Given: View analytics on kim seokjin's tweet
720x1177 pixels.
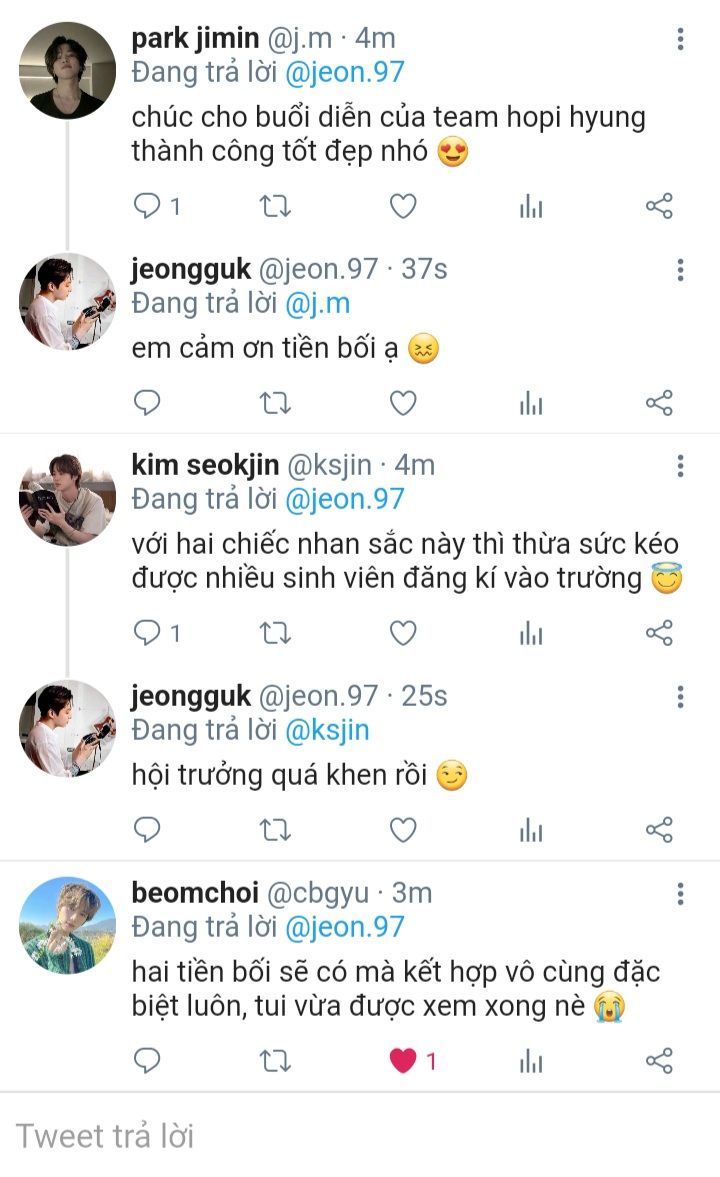Looking at the screenshot, I should click(531, 632).
